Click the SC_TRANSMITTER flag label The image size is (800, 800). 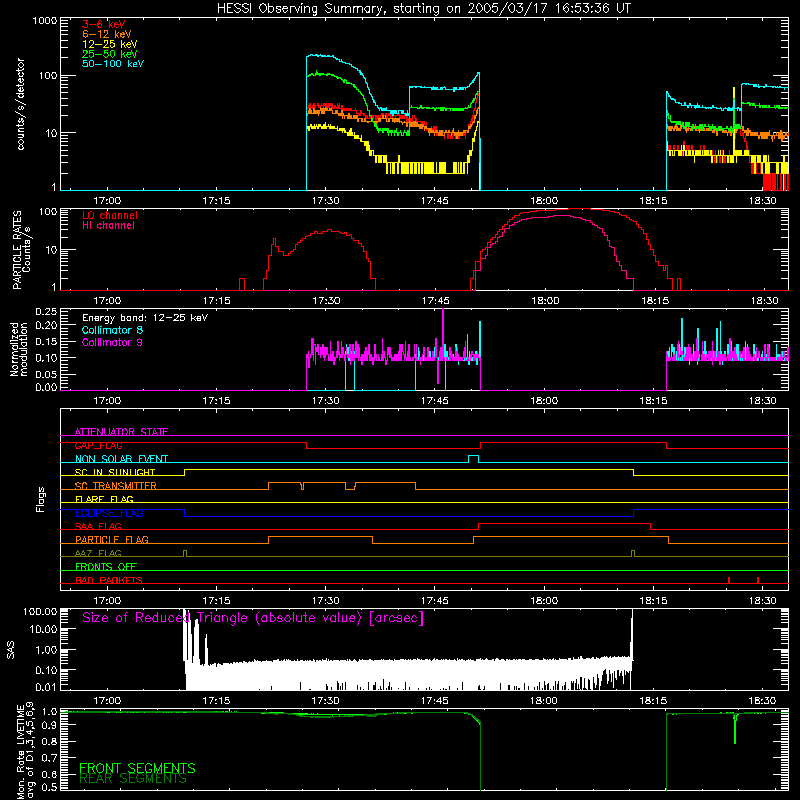[116, 486]
